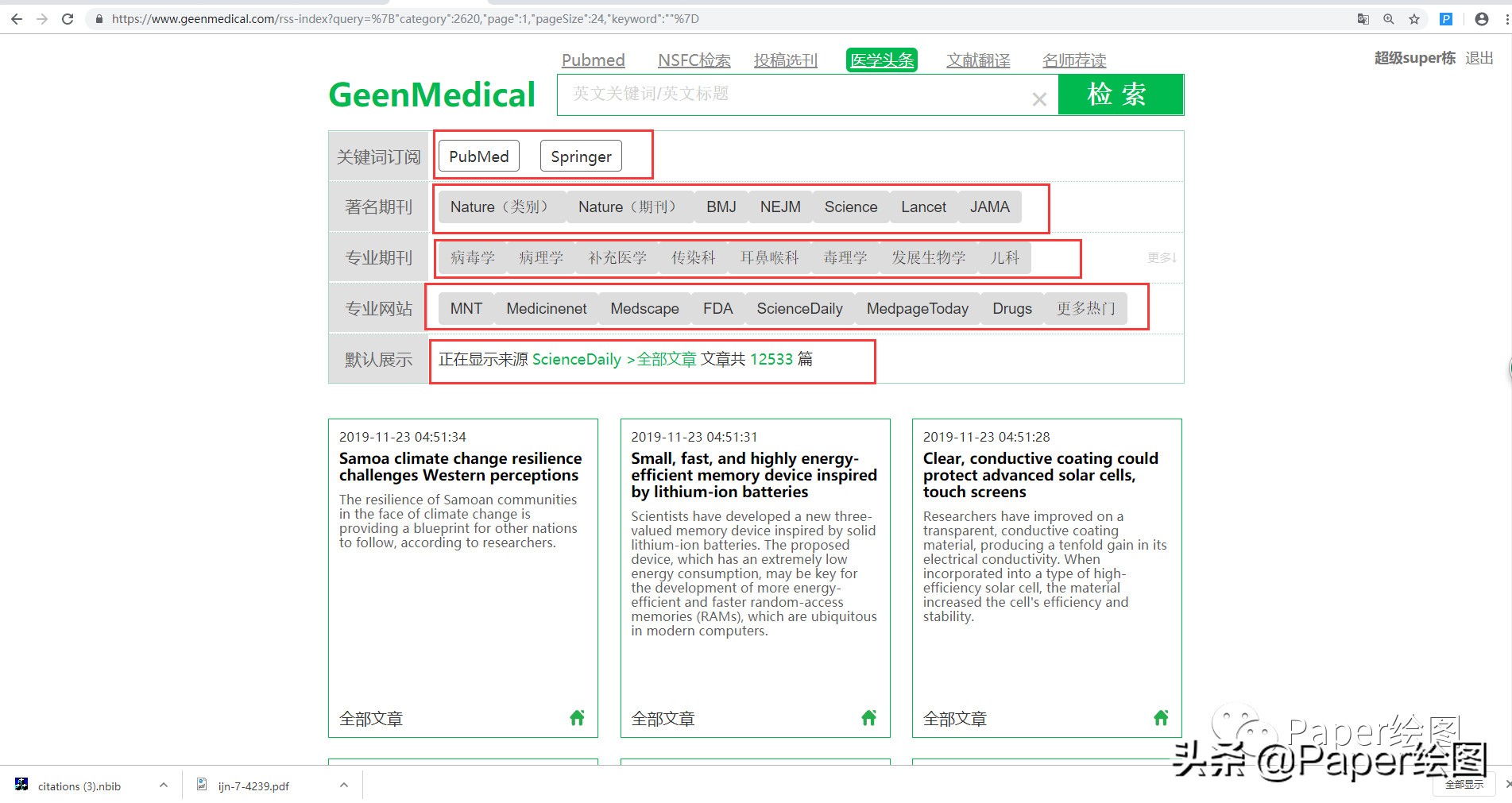Click the zoom magnifier icon in address bar

coord(1388,18)
